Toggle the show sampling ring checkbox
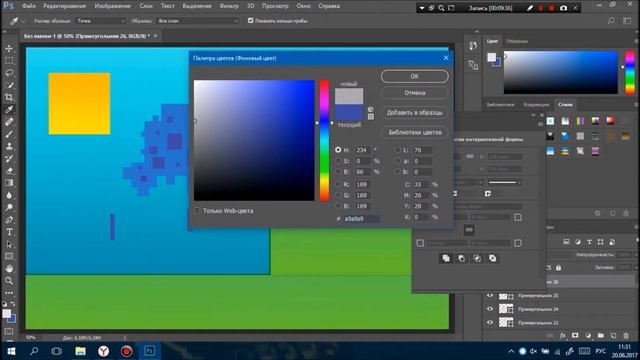640x360 pixels. (251, 20)
